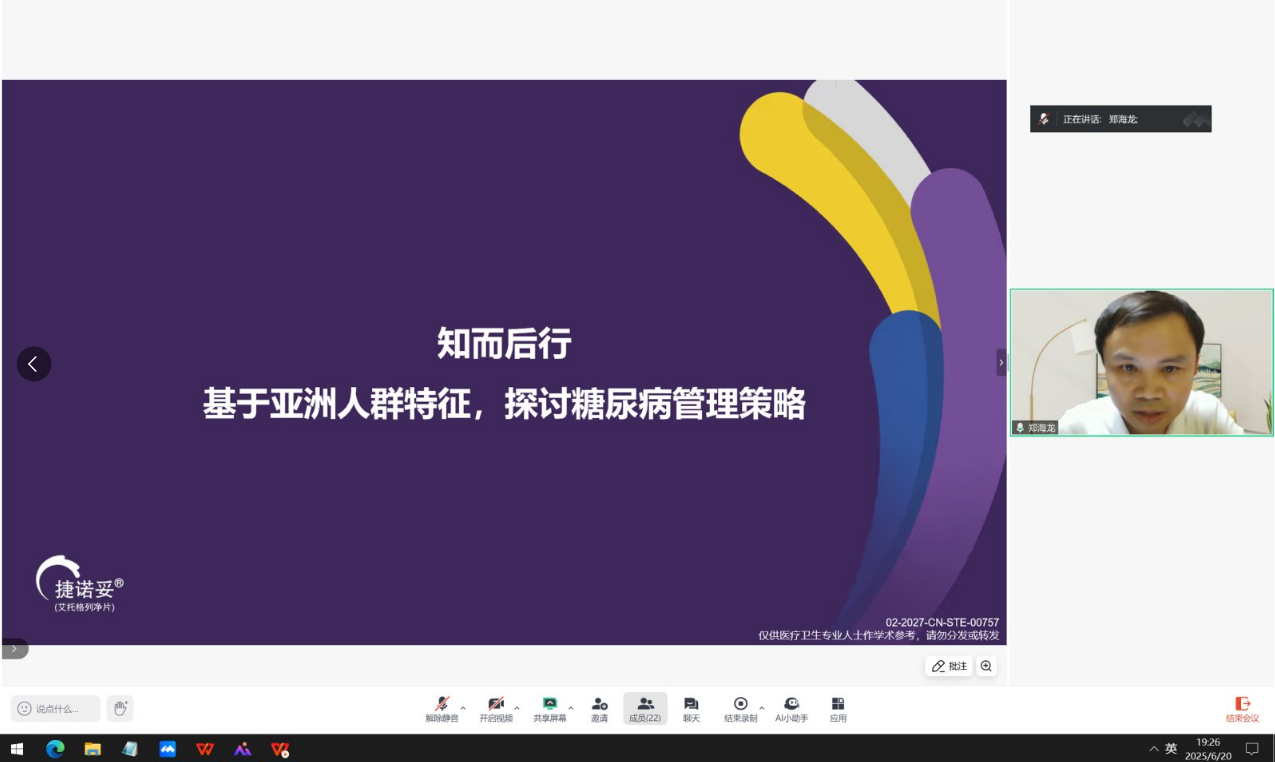Unmute microphone with 解除静音 button
Image resolution: width=1275 pixels, height=762 pixels.
[442, 709]
